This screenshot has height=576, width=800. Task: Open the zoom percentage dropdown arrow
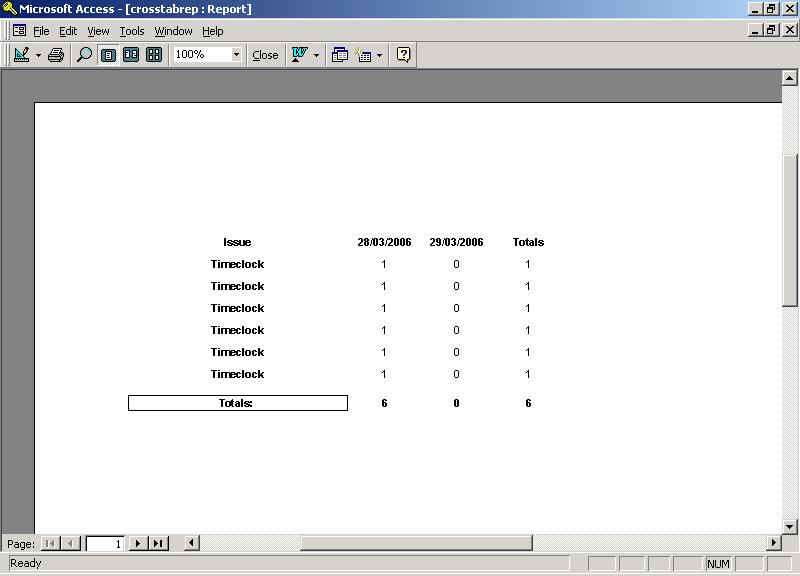236,54
